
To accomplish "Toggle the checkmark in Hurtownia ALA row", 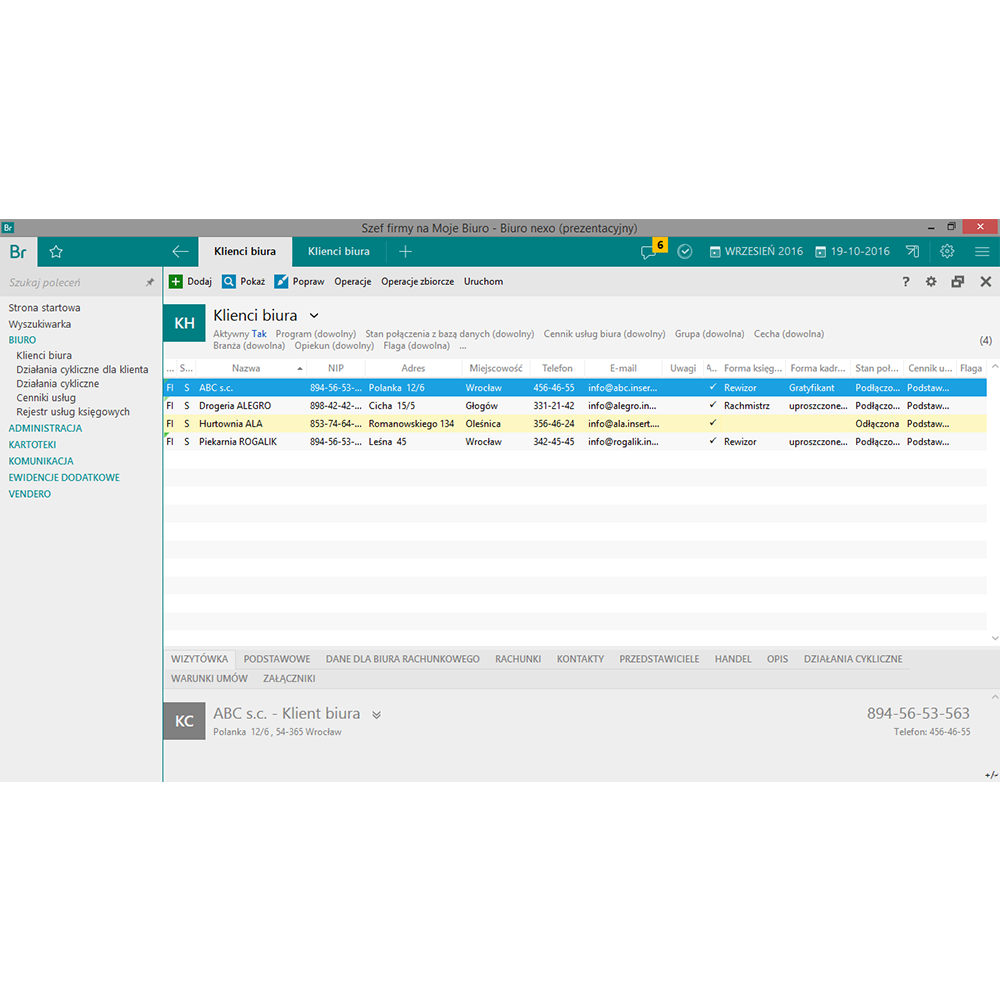I will coord(712,423).
